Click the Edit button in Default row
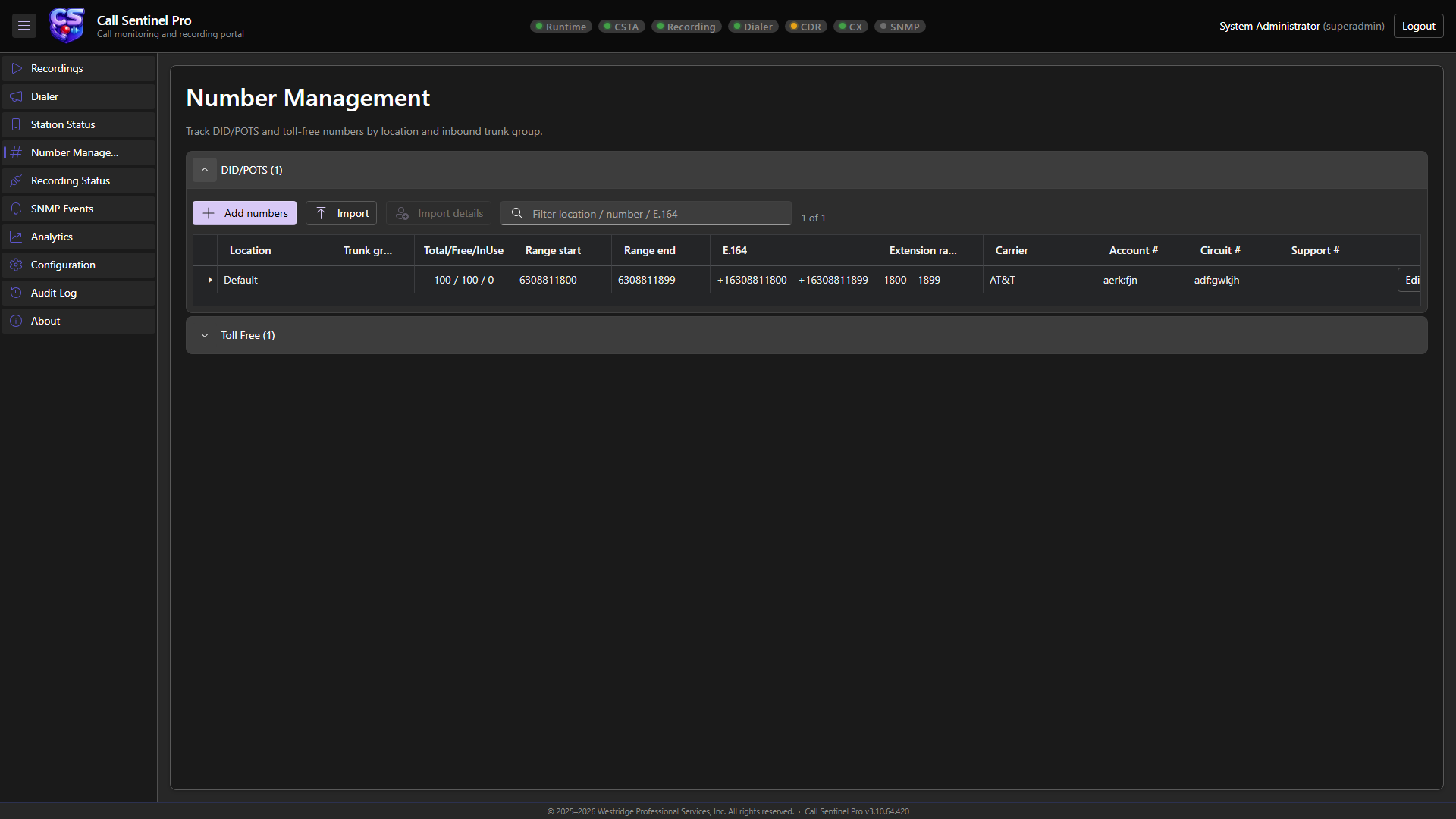The image size is (1456, 819). point(1410,280)
